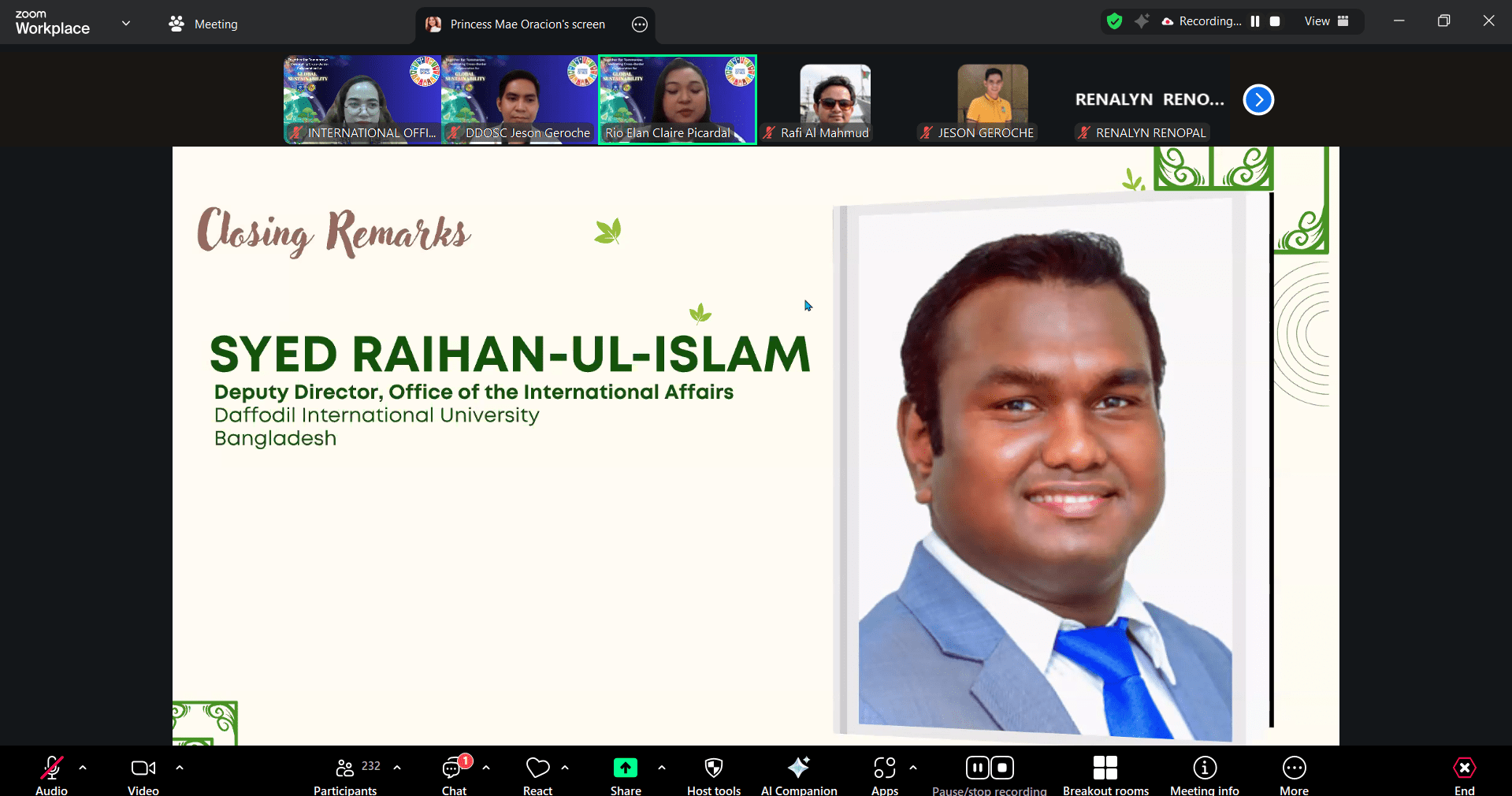
Task: Click the green Share screen icon
Action: point(626,768)
